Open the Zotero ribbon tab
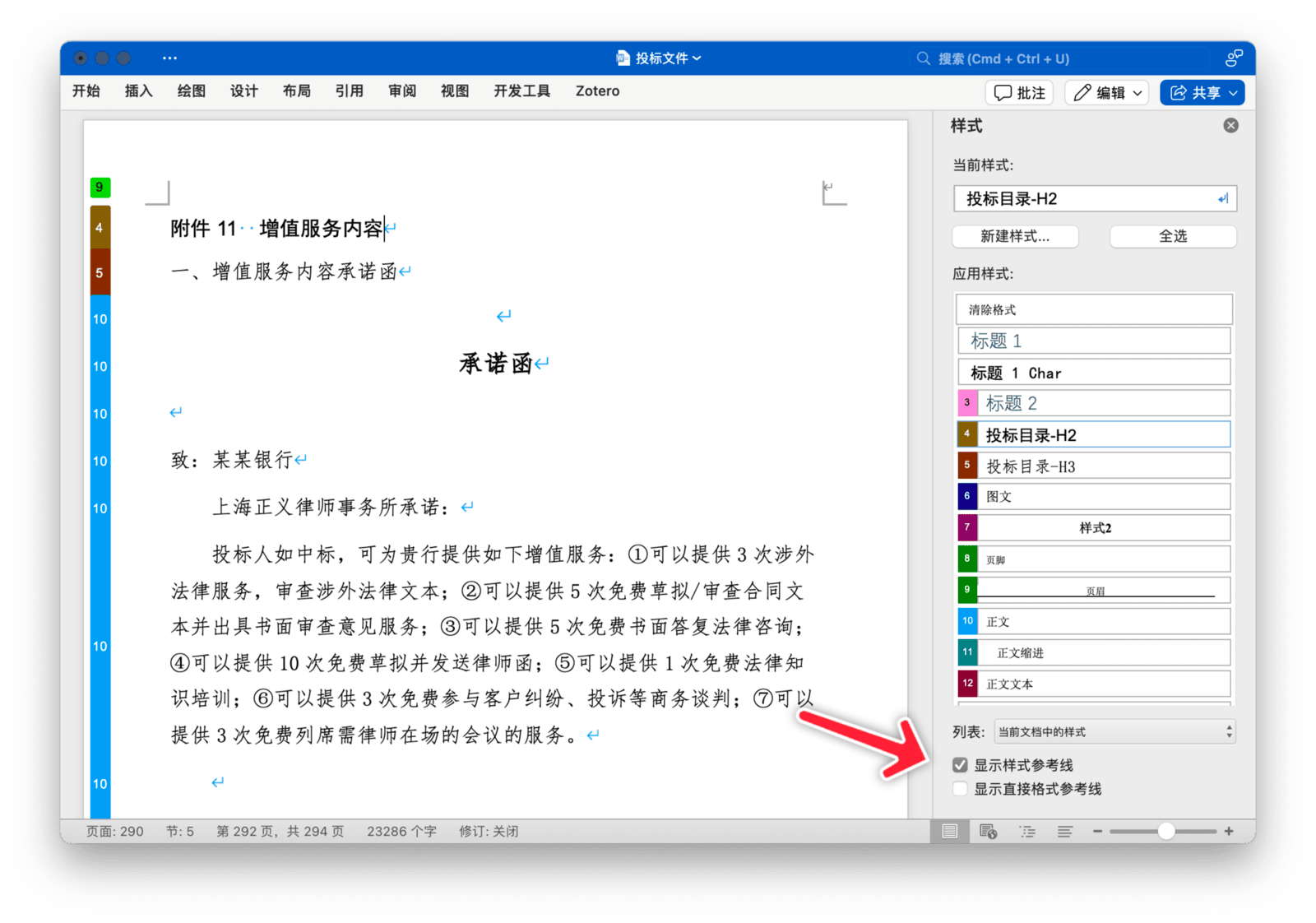This screenshot has height=923, width=1316. coord(597,91)
